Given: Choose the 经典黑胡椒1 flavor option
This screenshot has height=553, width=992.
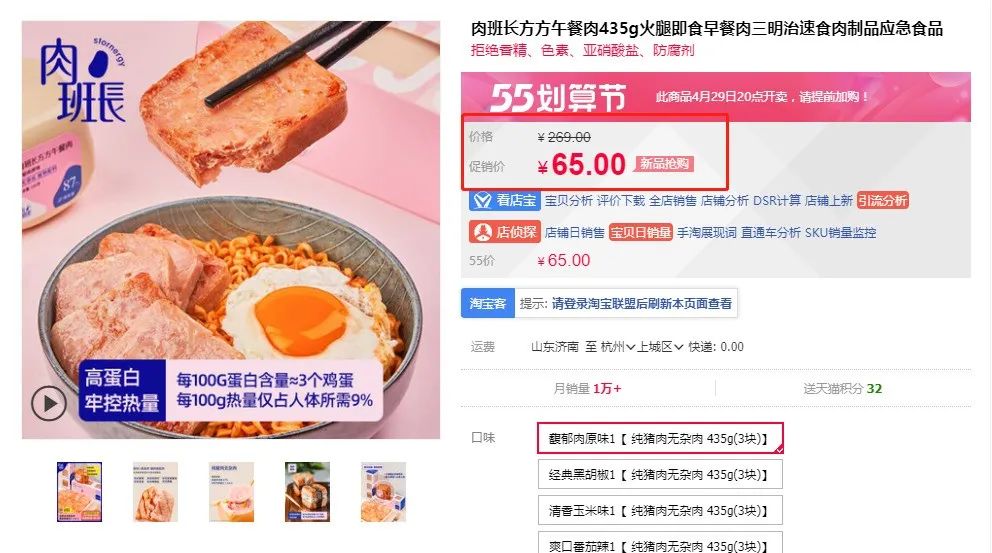Looking at the screenshot, I should point(660,475).
